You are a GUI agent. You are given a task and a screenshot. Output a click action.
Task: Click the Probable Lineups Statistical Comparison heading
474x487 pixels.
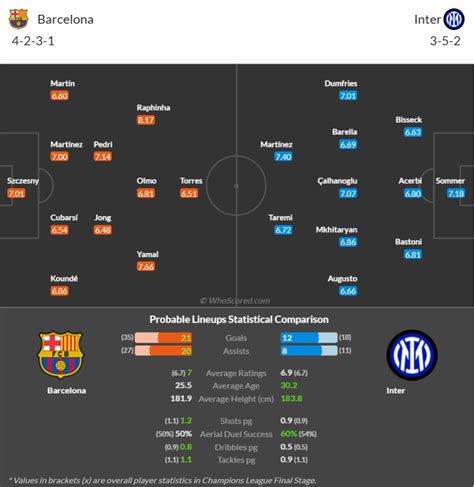[239, 319]
